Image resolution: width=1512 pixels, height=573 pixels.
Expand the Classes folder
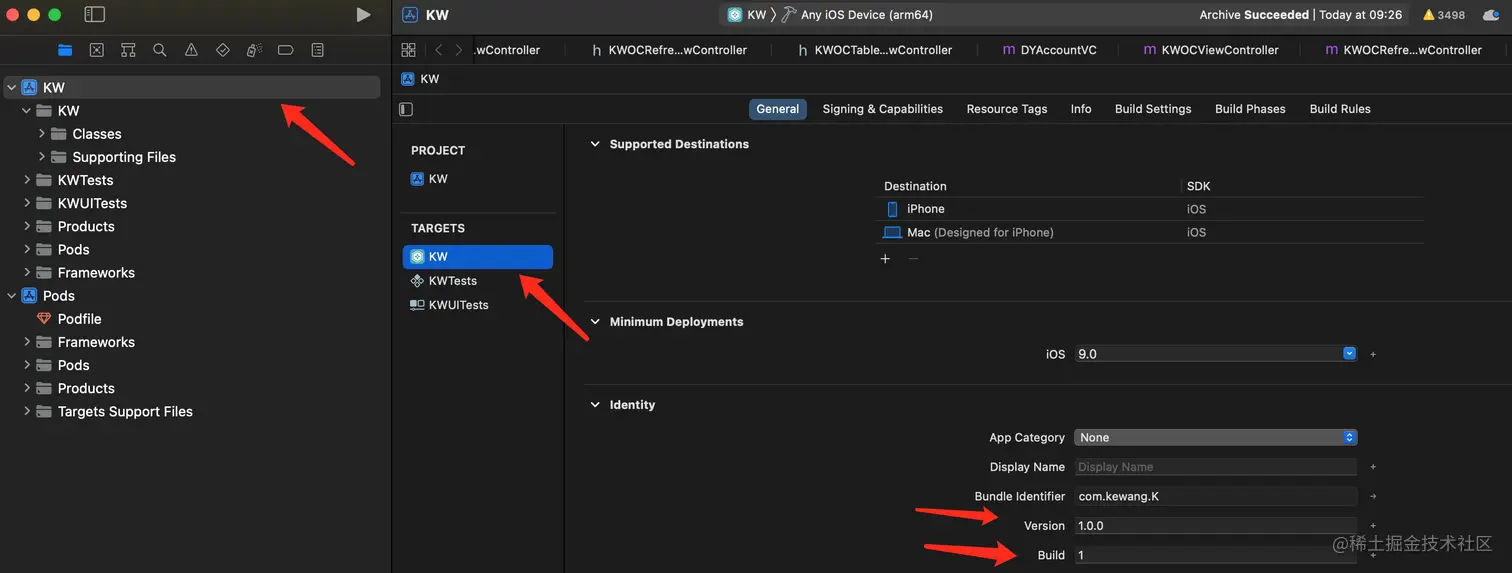[42, 134]
